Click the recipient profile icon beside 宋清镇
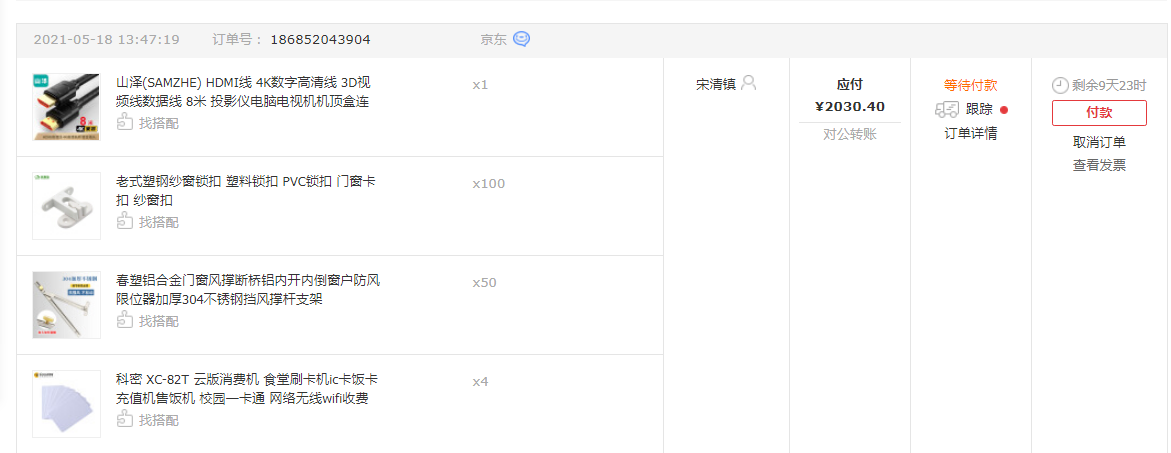1171x453 pixels. (749, 83)
